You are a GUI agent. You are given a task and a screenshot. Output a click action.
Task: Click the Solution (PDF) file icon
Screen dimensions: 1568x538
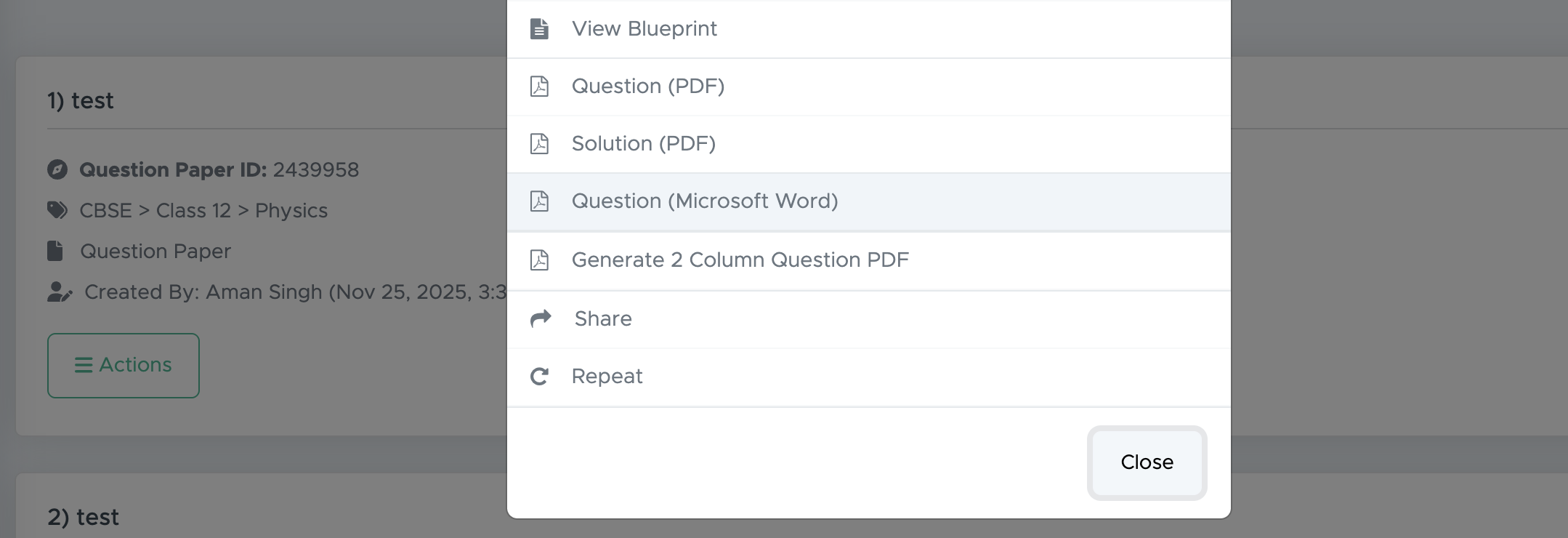coord(539,144)
